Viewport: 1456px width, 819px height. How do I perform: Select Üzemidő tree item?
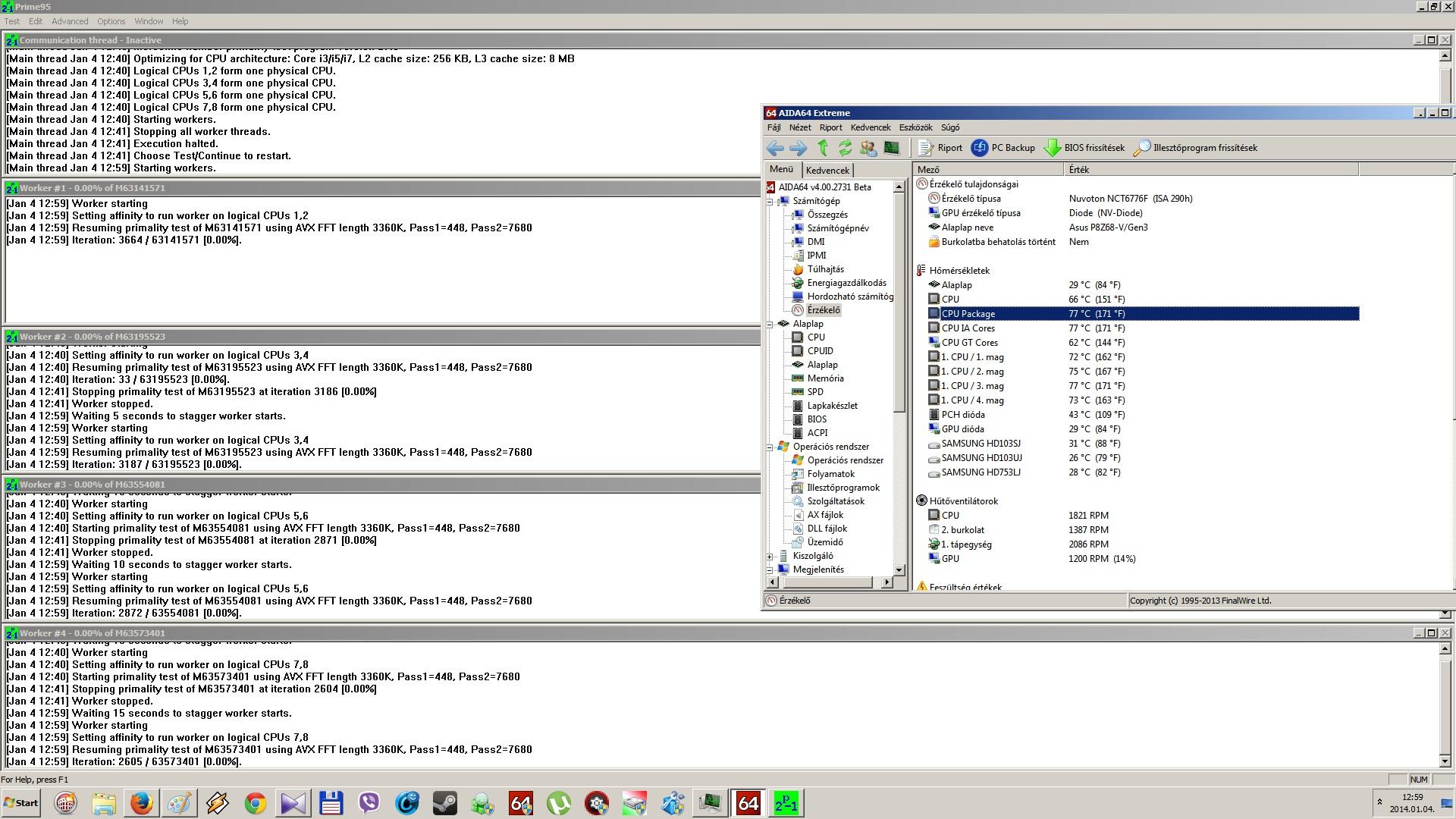(x=824, y=542)
